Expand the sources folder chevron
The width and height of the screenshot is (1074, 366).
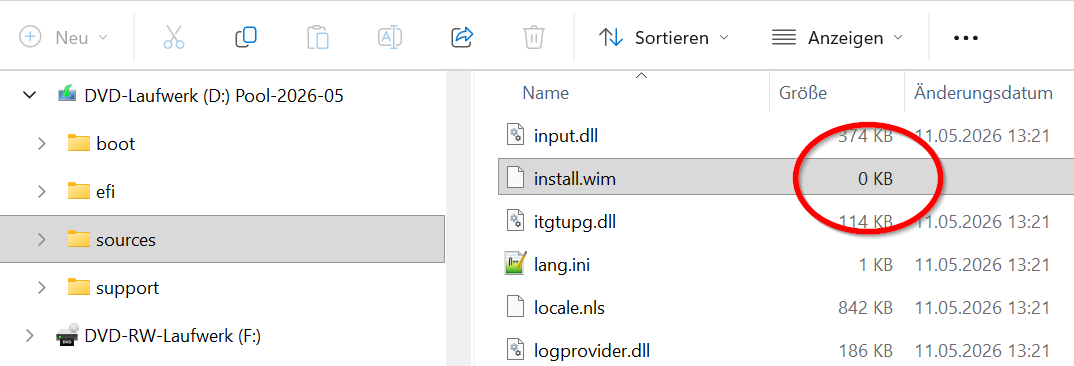42,239
